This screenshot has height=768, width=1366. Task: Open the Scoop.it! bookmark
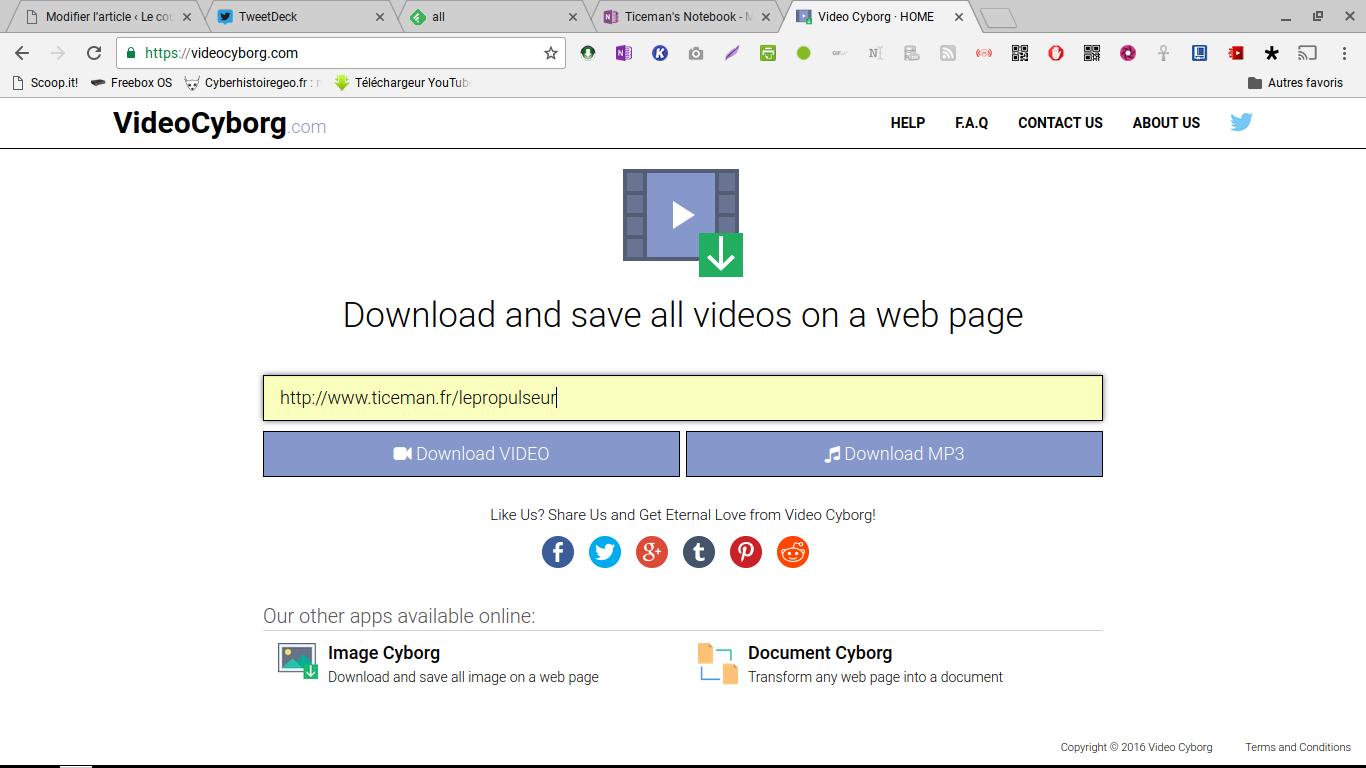click(x=45, y=83)
